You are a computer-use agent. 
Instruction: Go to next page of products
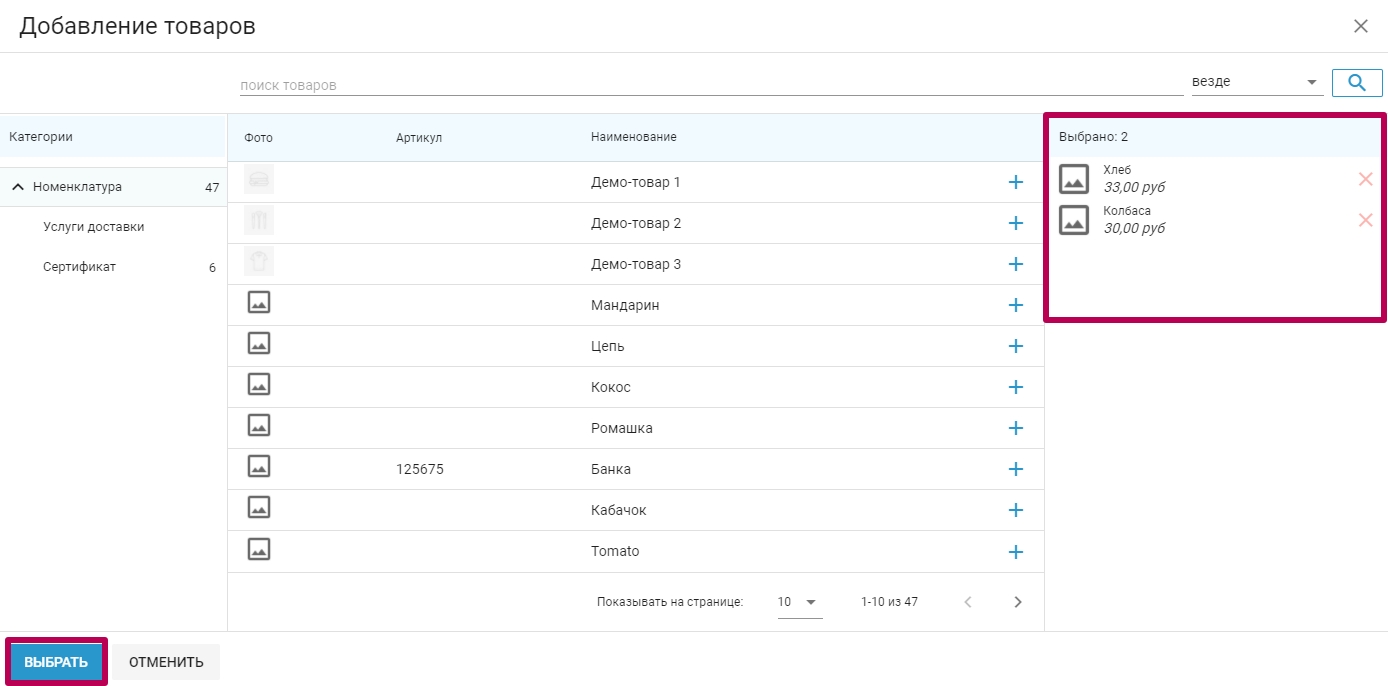pyautogui.click(x=1018, y=602)
